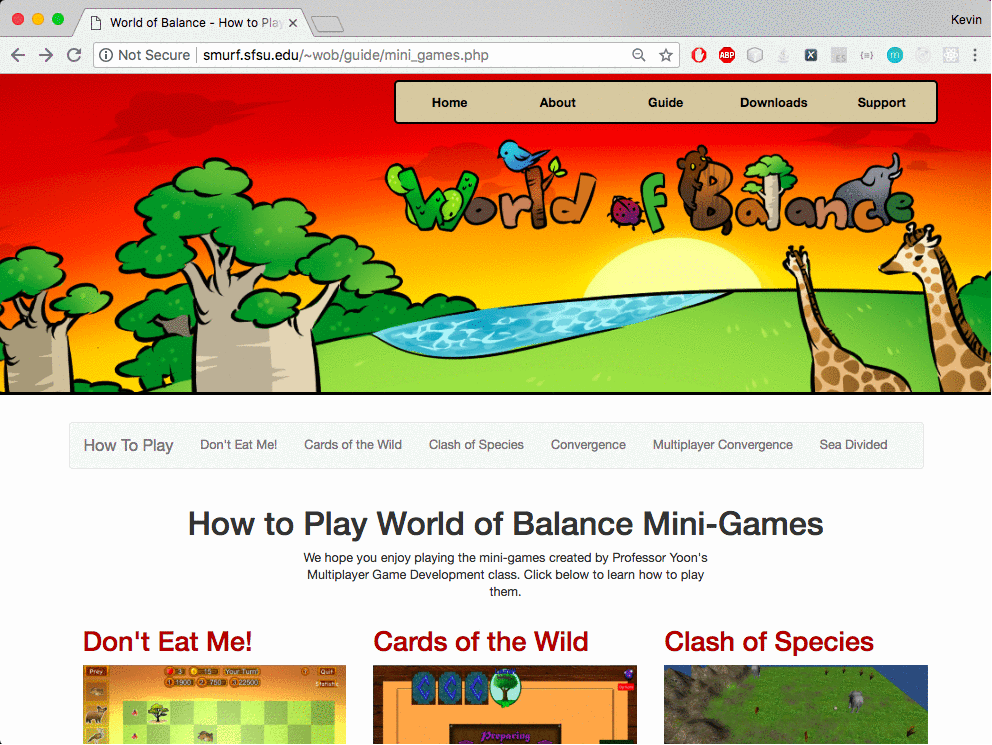Open the Adblock Plus (ABP) extension
This screenshot has width=992, height=745.
(727, 55)
